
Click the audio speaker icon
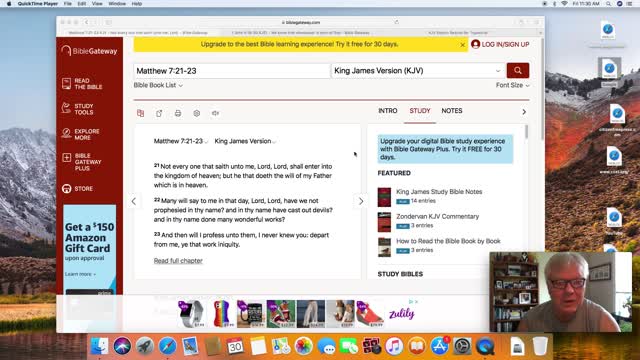point(216,113)
